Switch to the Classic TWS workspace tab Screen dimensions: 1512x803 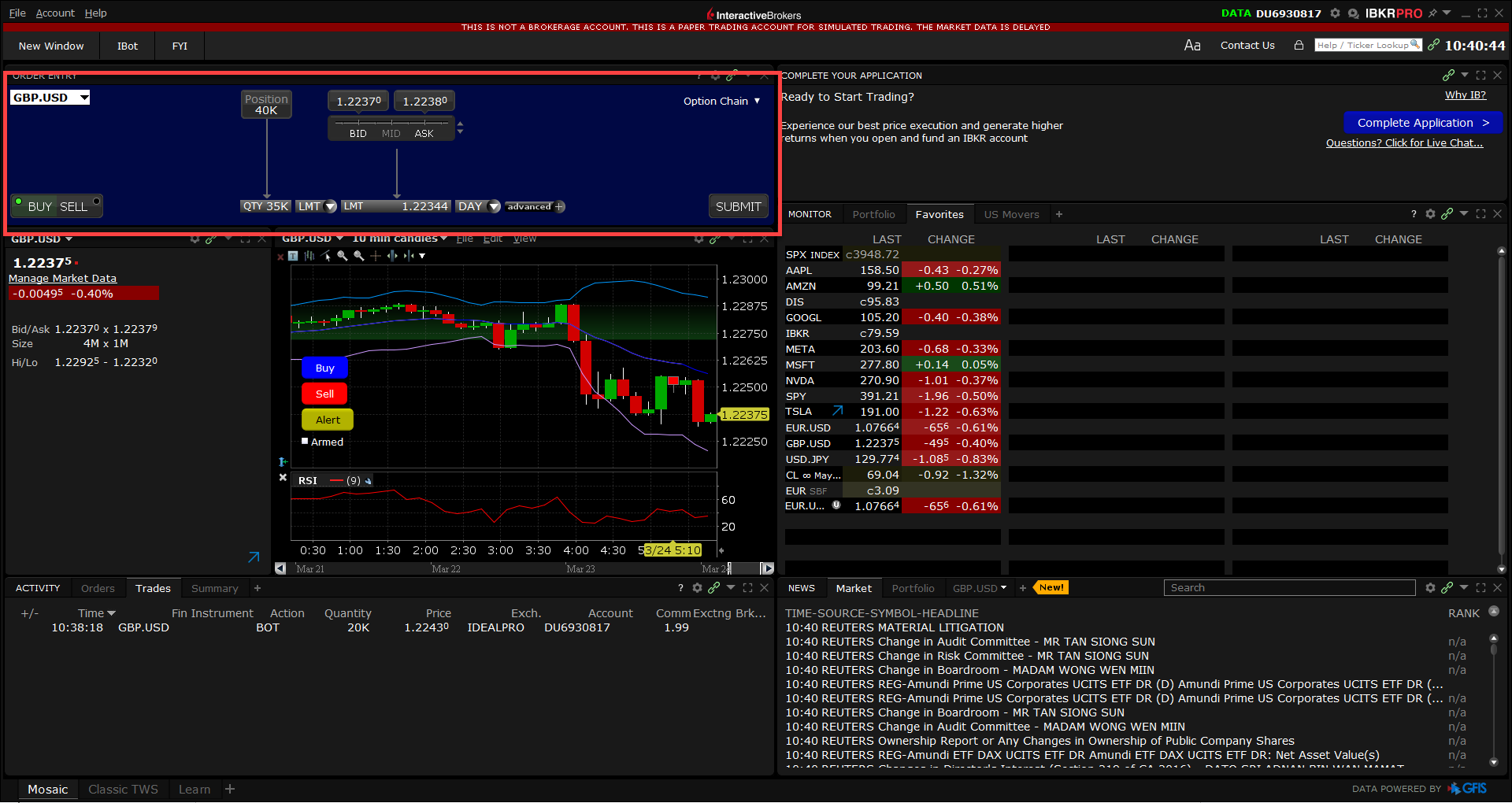(x=123, y=790)
